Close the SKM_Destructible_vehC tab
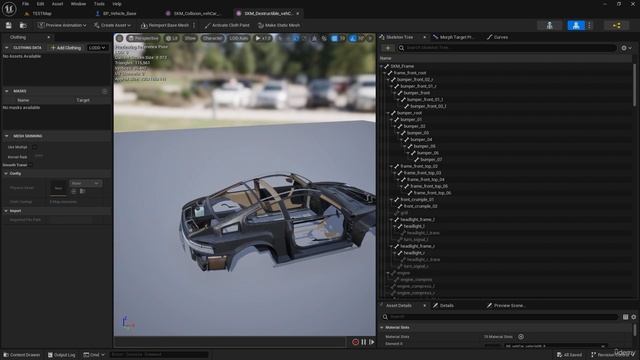640x360 pixels. tap(298, 13)
